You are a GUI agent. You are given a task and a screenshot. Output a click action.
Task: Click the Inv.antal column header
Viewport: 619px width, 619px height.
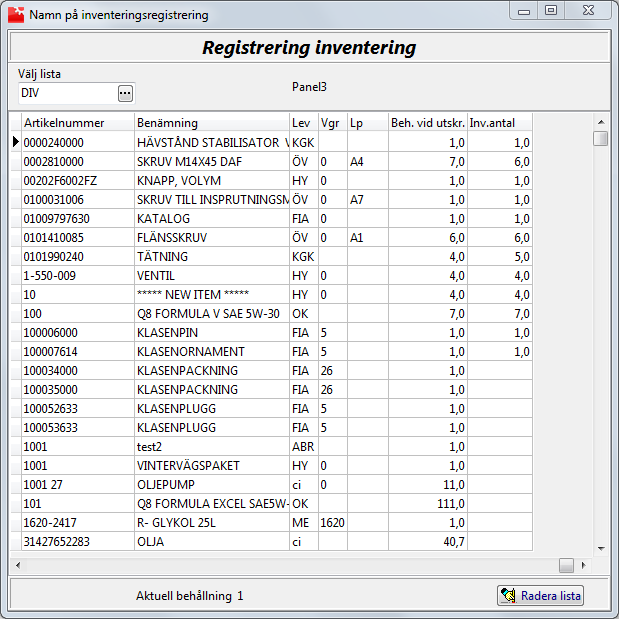point(500,123)
